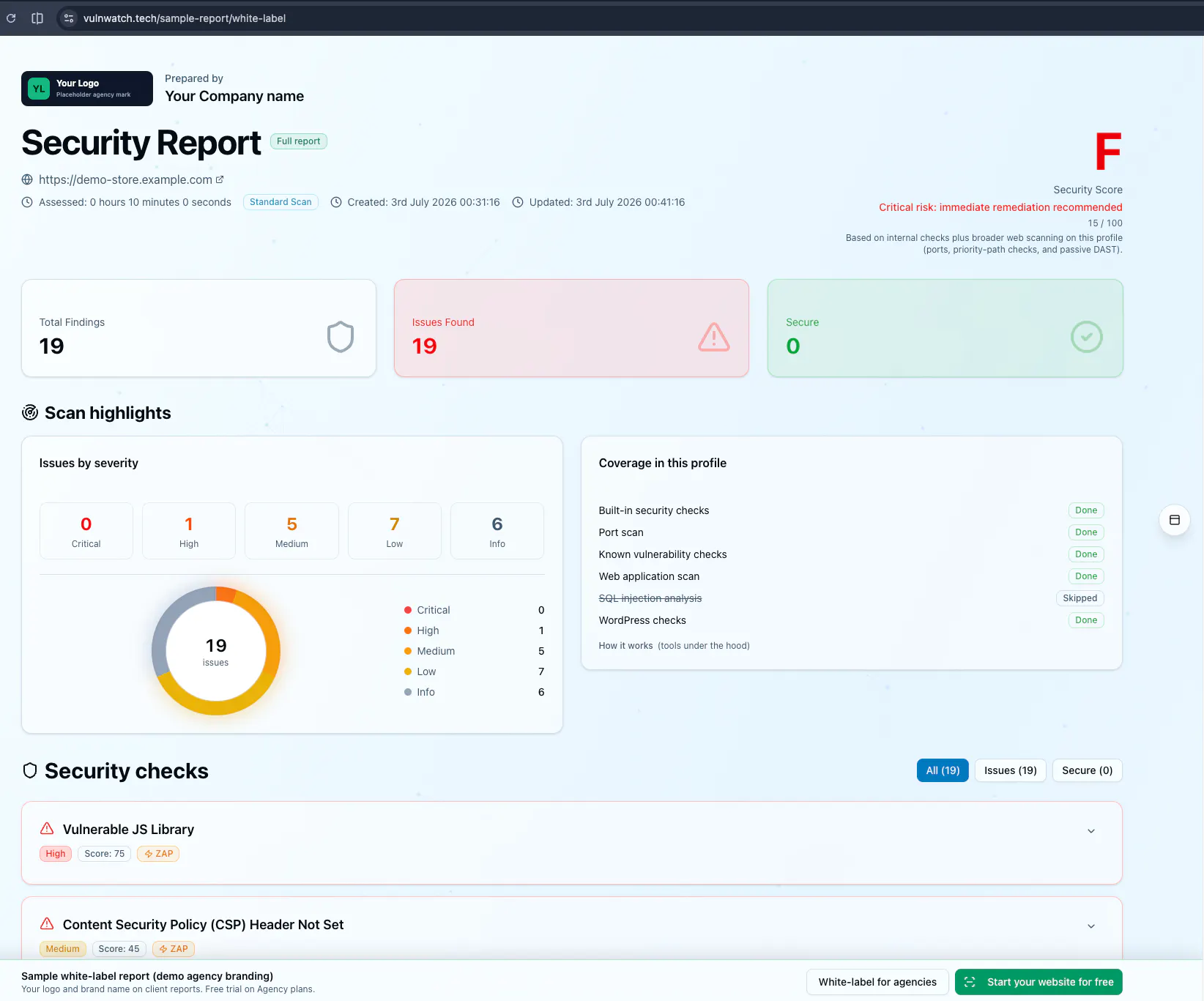Select the Info severity tile

tap(497, 531)
